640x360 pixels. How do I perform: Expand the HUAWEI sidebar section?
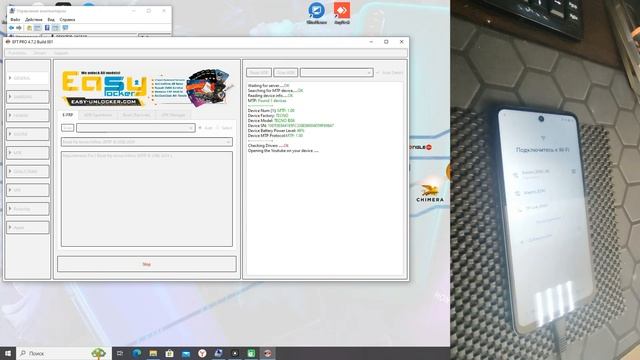[x=27, y=116]
